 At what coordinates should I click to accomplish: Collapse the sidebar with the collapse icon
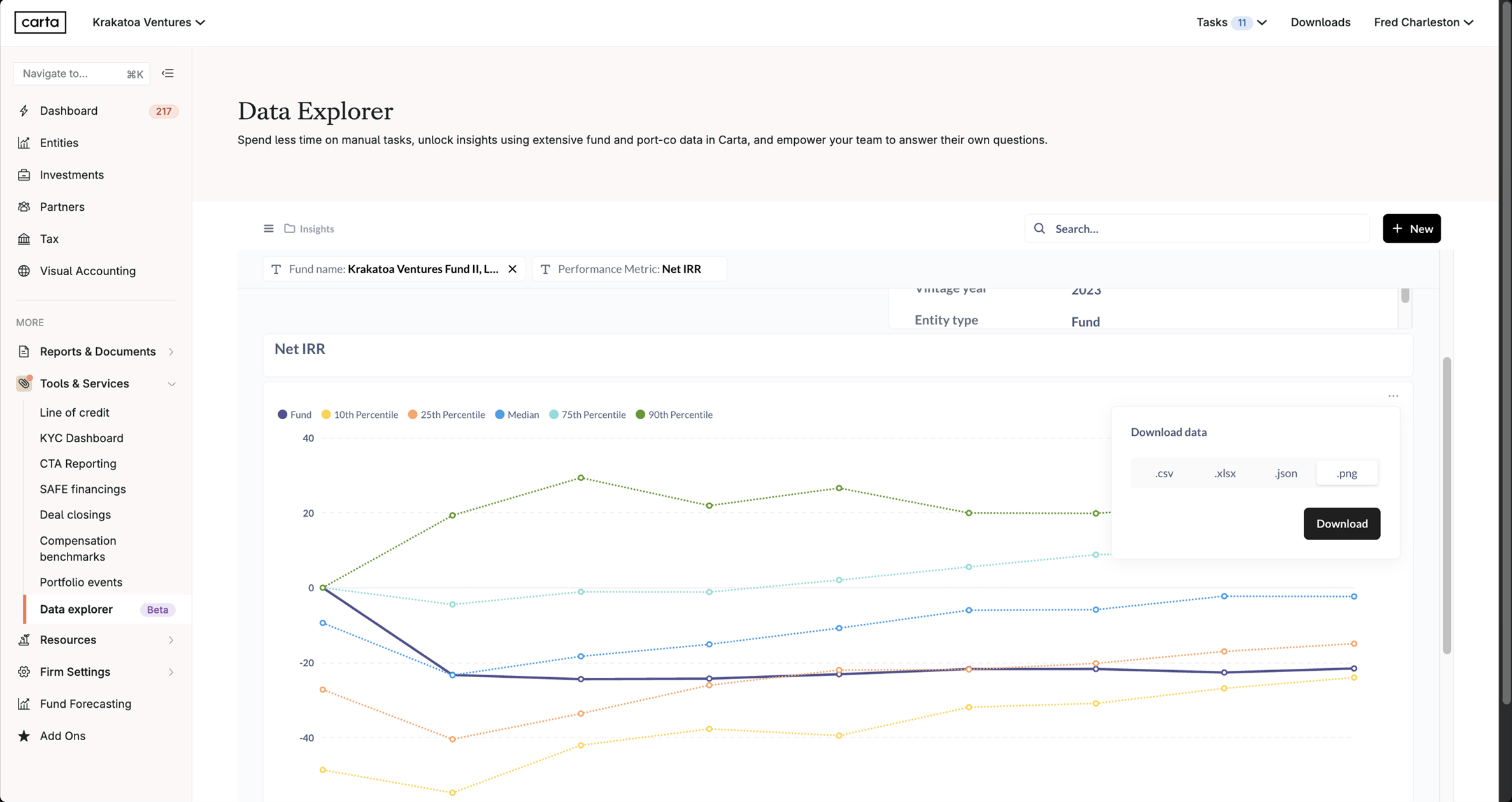[168, 73]
